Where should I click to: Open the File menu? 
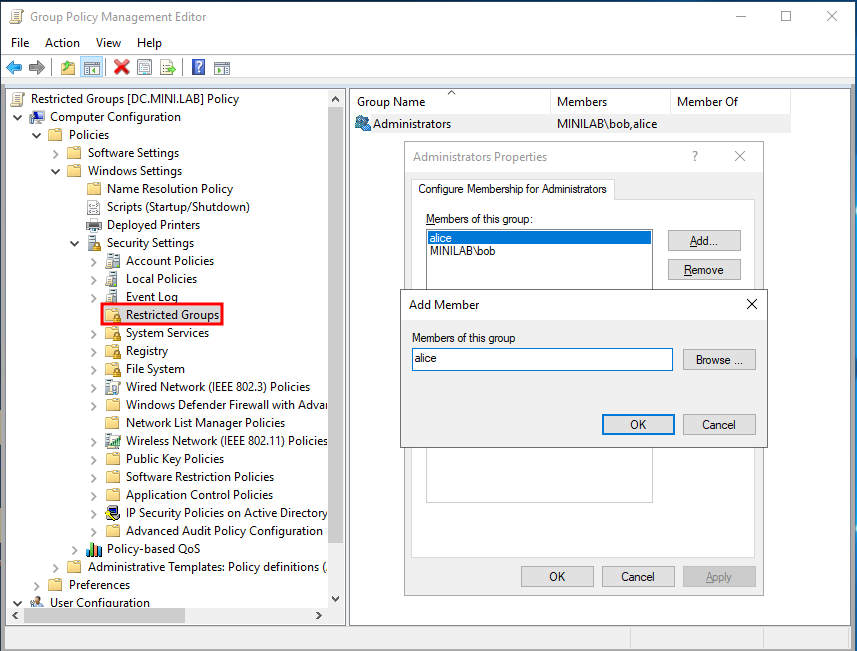[20, 43]
